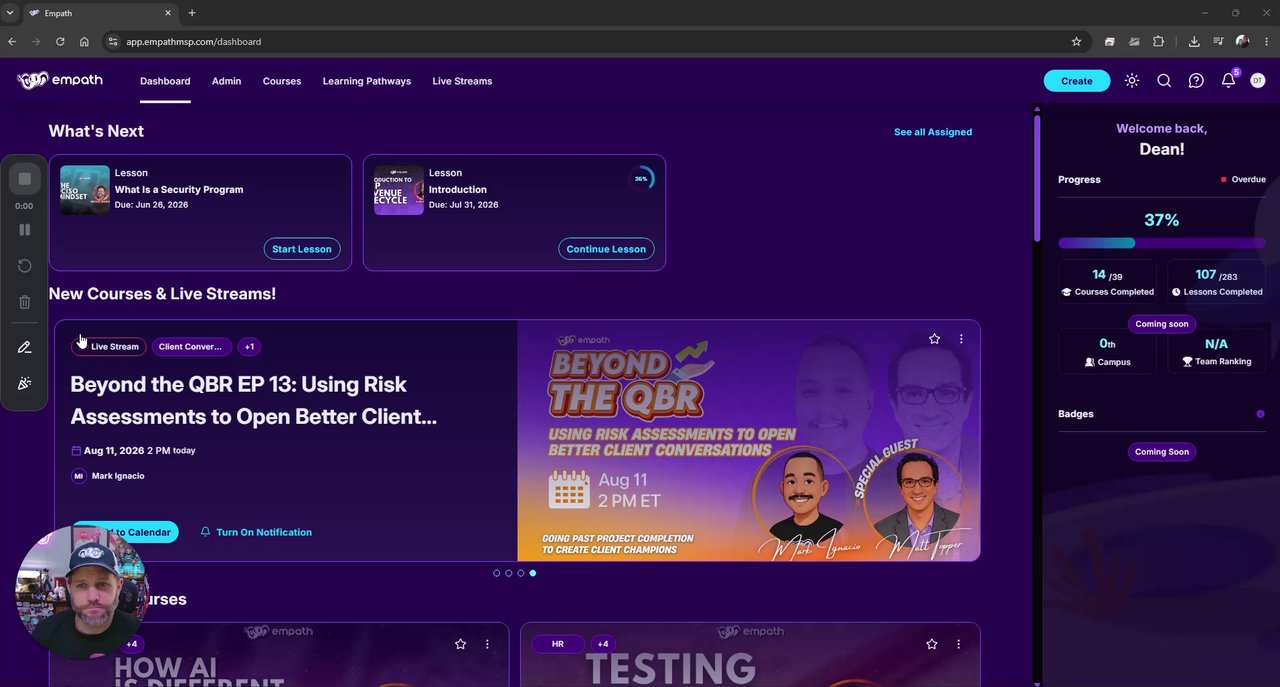Open the browser downloads icon
This screenshot has width=1280, height=687.
tap(1194, 42)
